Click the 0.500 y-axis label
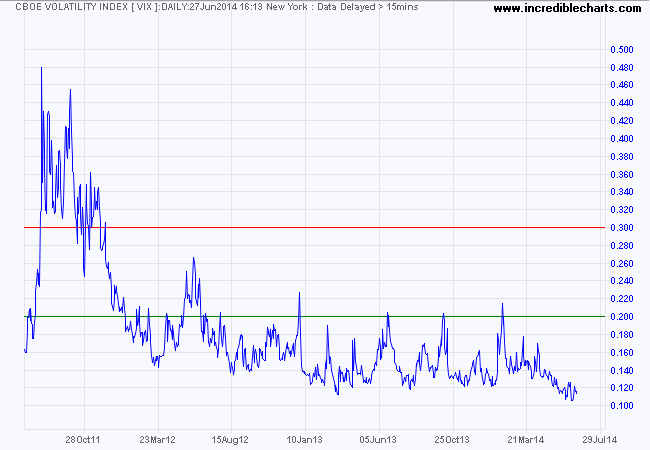Viewport: 650px width, 450px height. click(x=622, y=50)
